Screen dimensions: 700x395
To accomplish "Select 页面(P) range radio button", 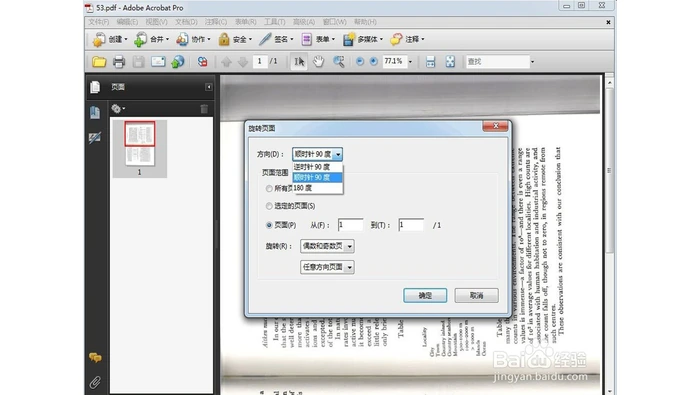I will (269, 225).
